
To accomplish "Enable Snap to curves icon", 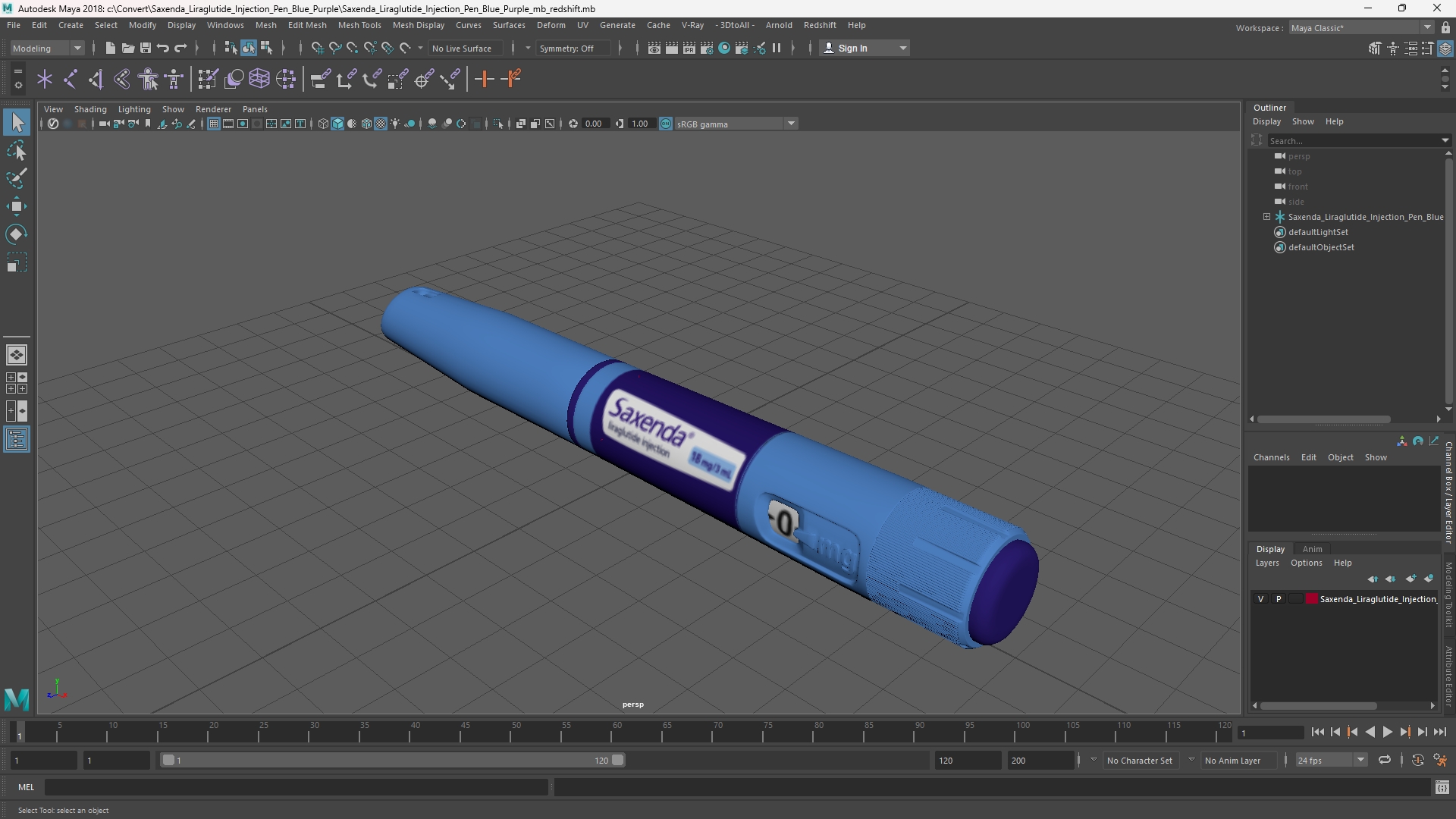I will point(334,48).
